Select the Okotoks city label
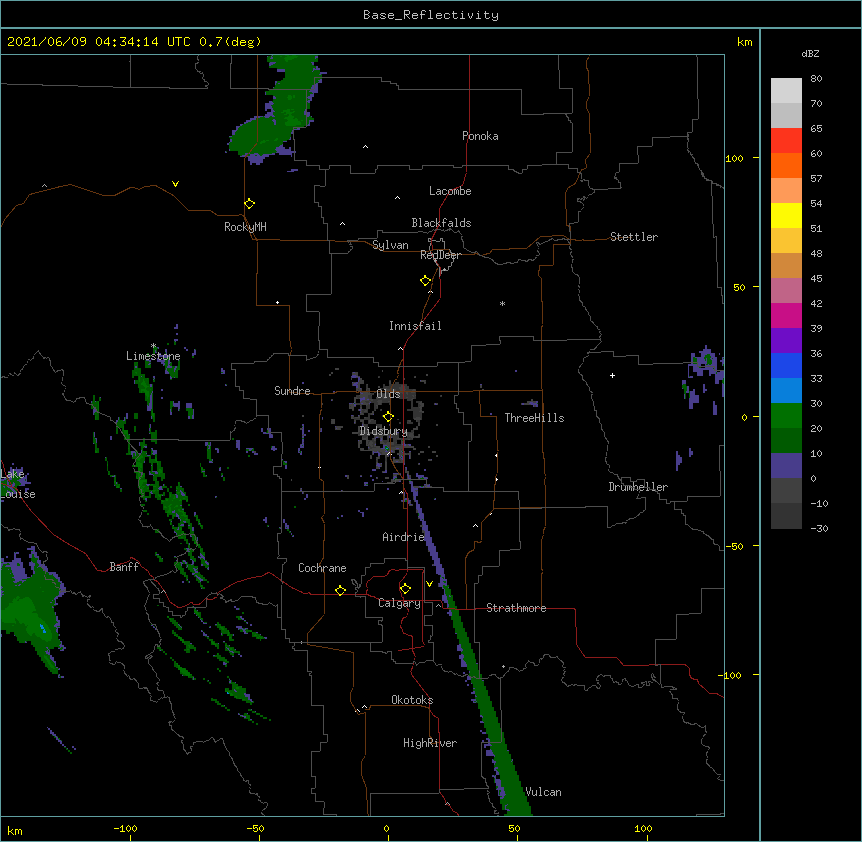Viewport: 862px width, 842px height. [412, 700]
